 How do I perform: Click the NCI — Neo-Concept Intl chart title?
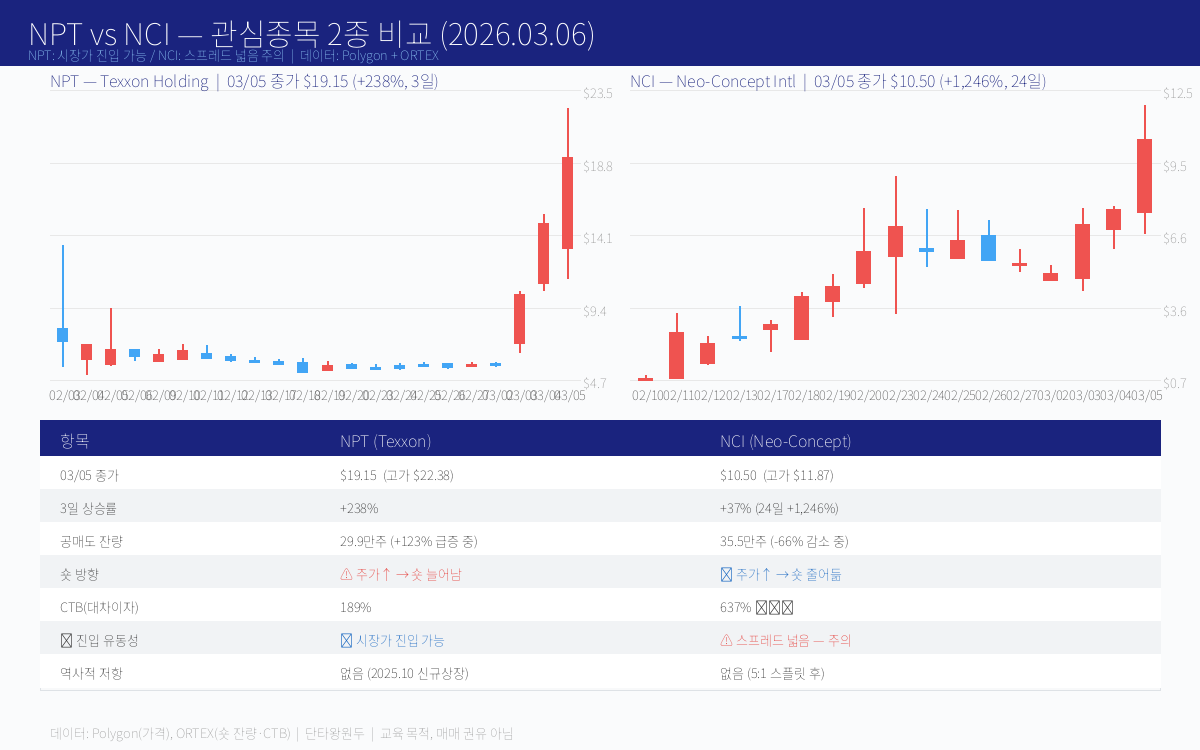pyautogui.click(x=838, y=81)
